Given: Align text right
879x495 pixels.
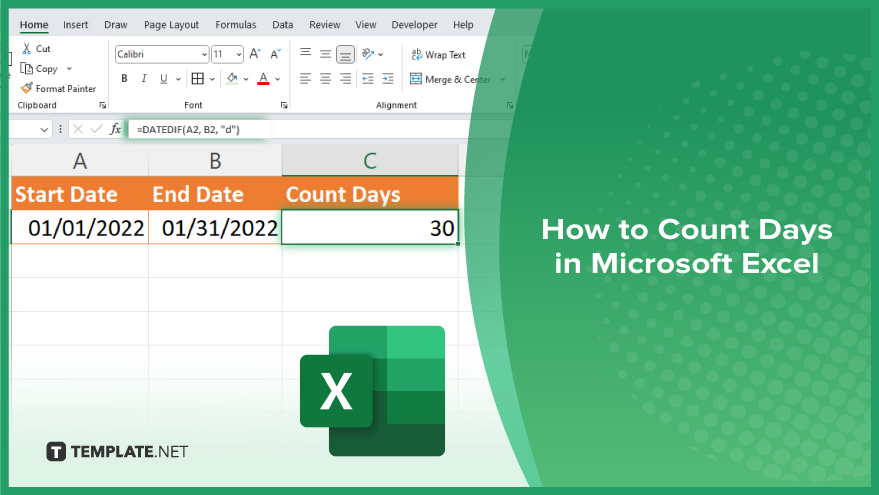Looking at the screenshot, I should 345,78.
